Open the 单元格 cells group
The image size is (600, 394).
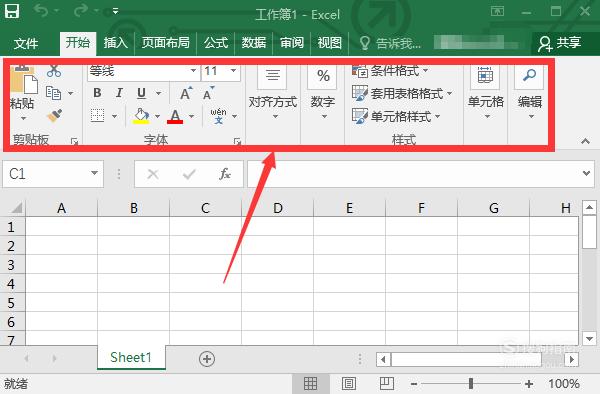click(486, 92)
